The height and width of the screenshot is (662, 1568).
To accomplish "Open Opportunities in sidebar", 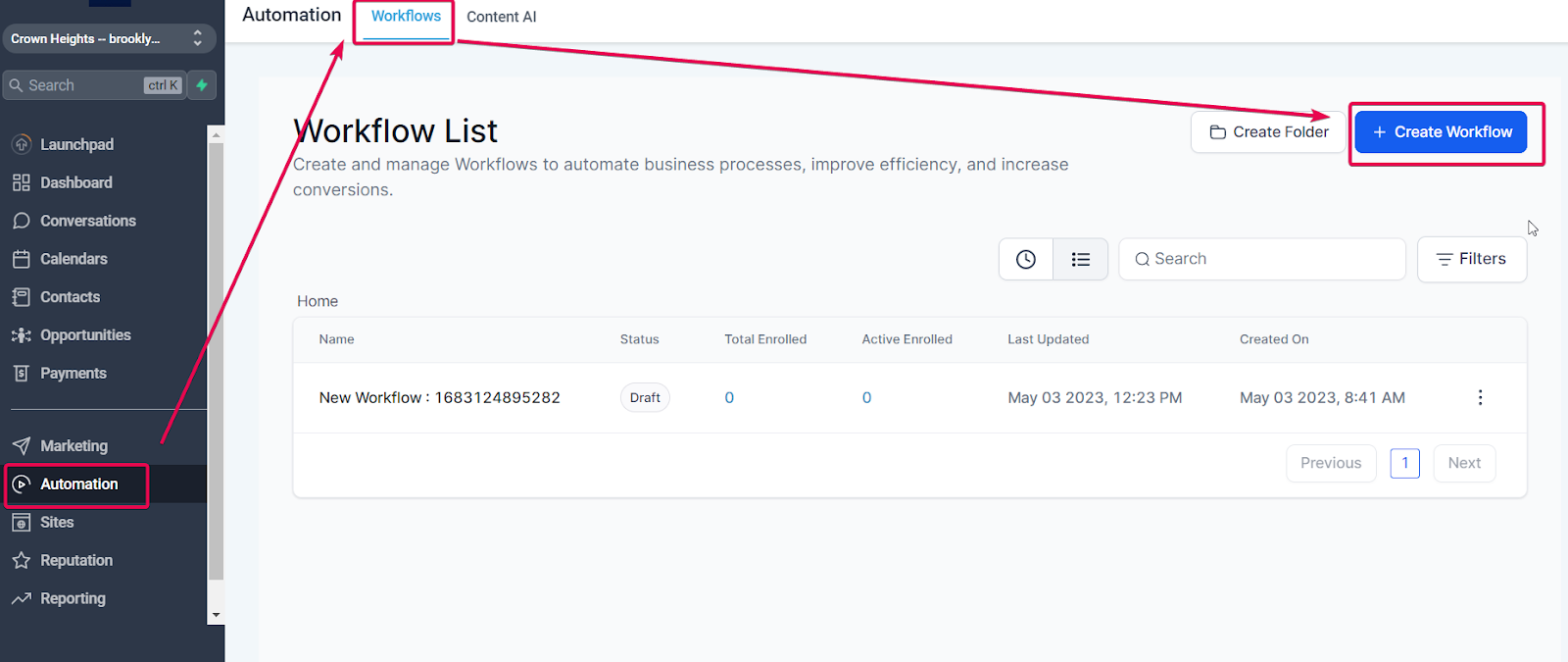I will pos(72,335).
